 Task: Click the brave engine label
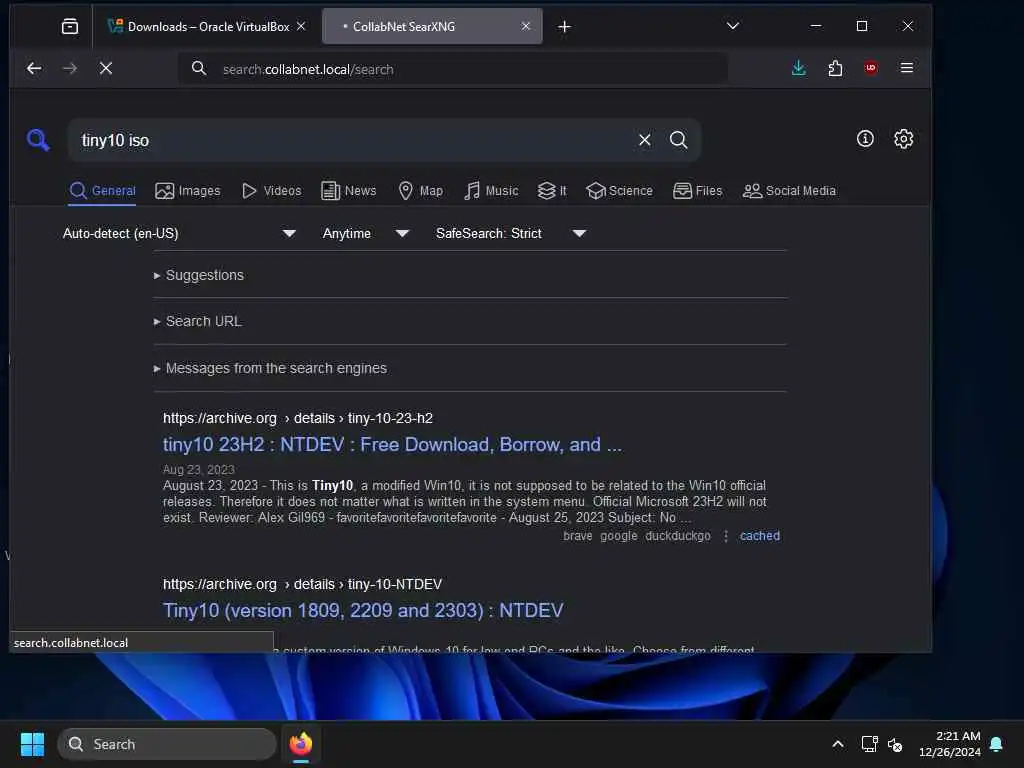(577, 536)
